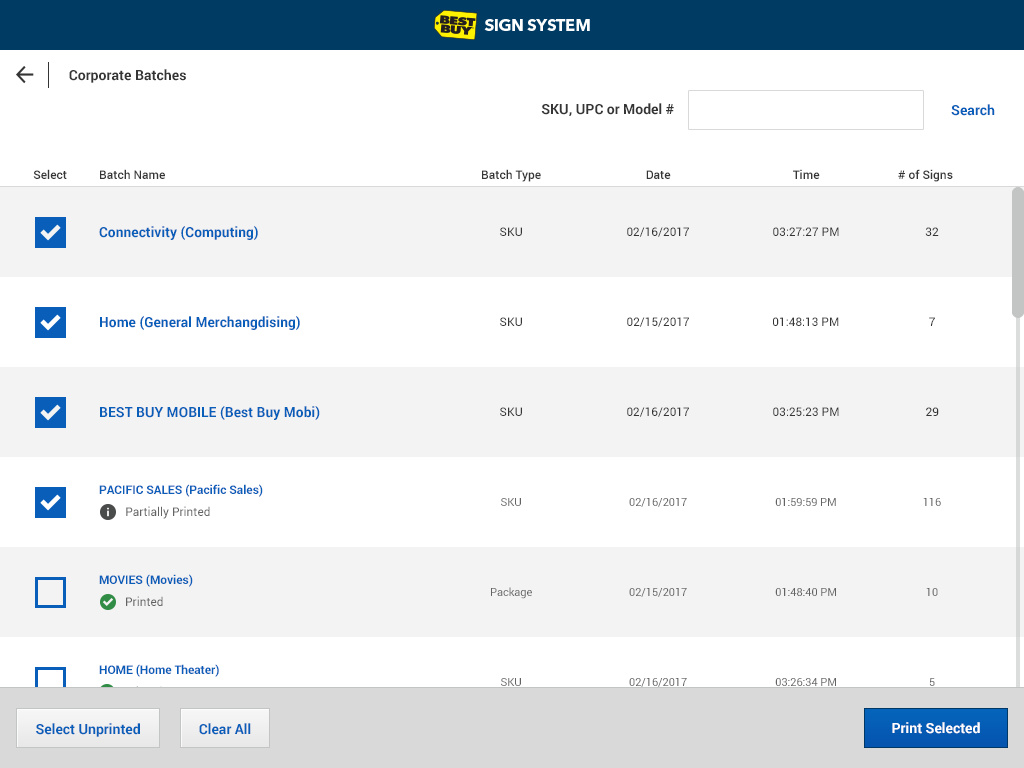Click the Print Selected button

936,728
